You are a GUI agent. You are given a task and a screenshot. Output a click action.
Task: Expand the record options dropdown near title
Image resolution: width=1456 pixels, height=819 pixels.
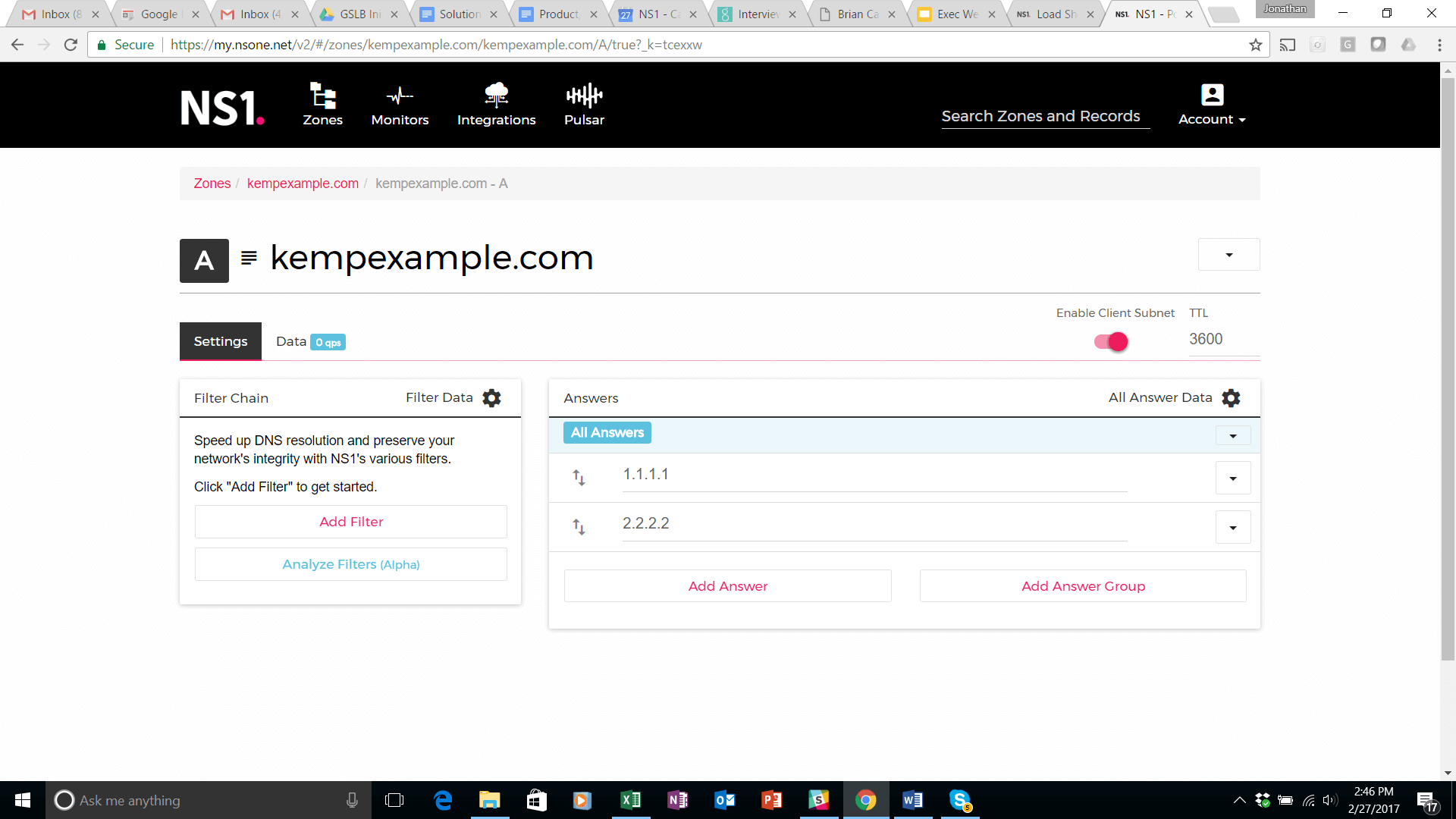tap(1228, 255)
